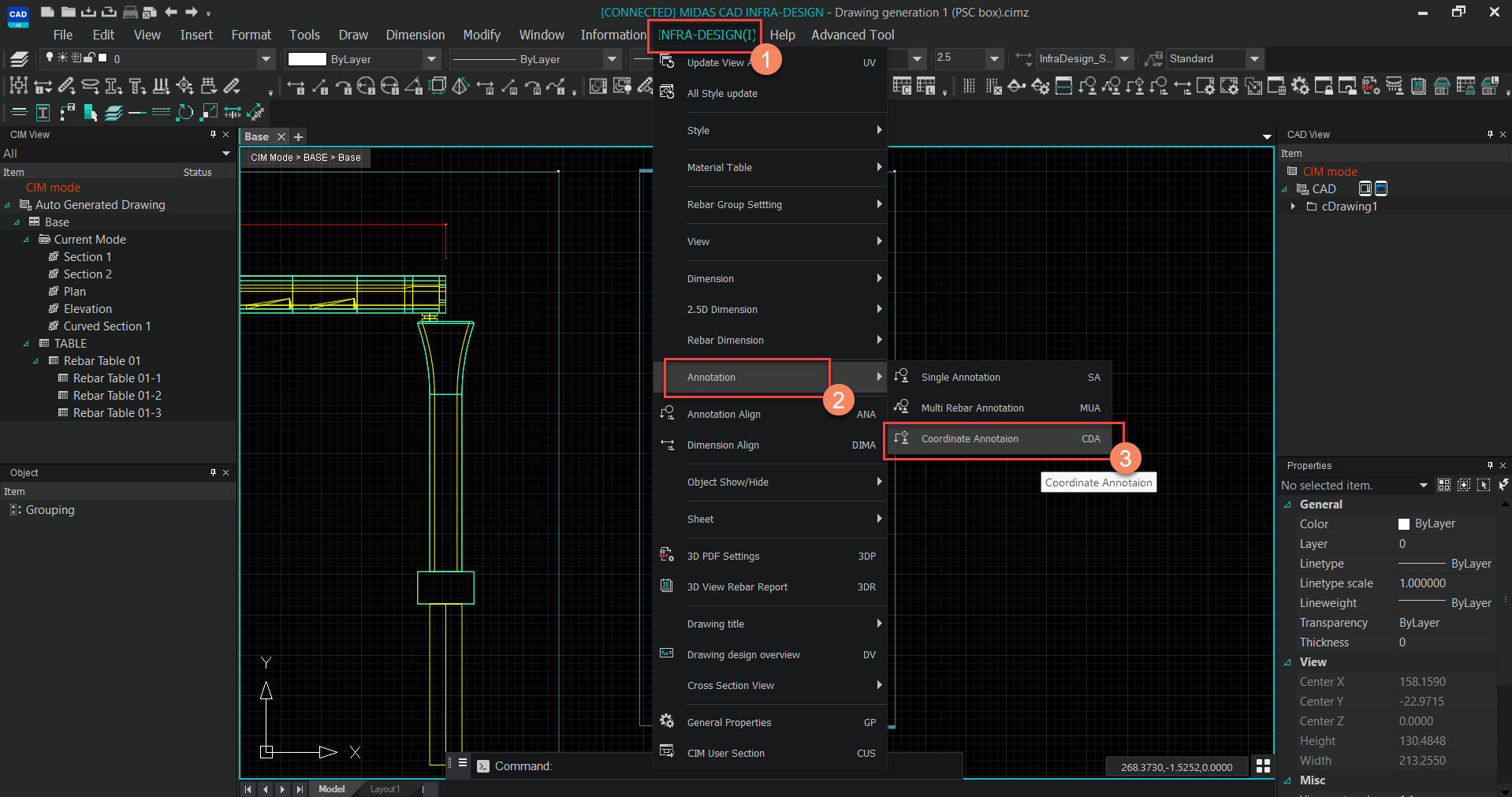Click the white color swatch in toolbar

point(307,59)
